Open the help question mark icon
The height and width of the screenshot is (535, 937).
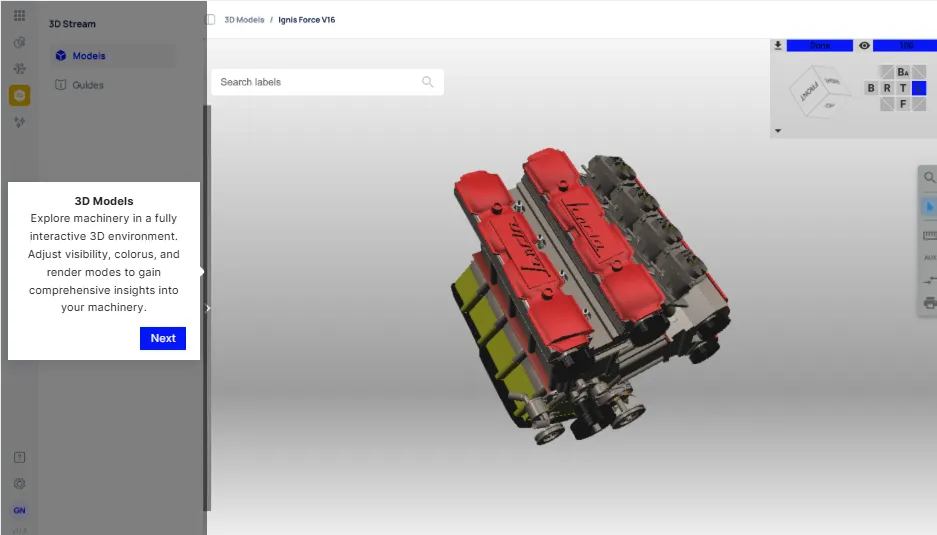[19, 457]
